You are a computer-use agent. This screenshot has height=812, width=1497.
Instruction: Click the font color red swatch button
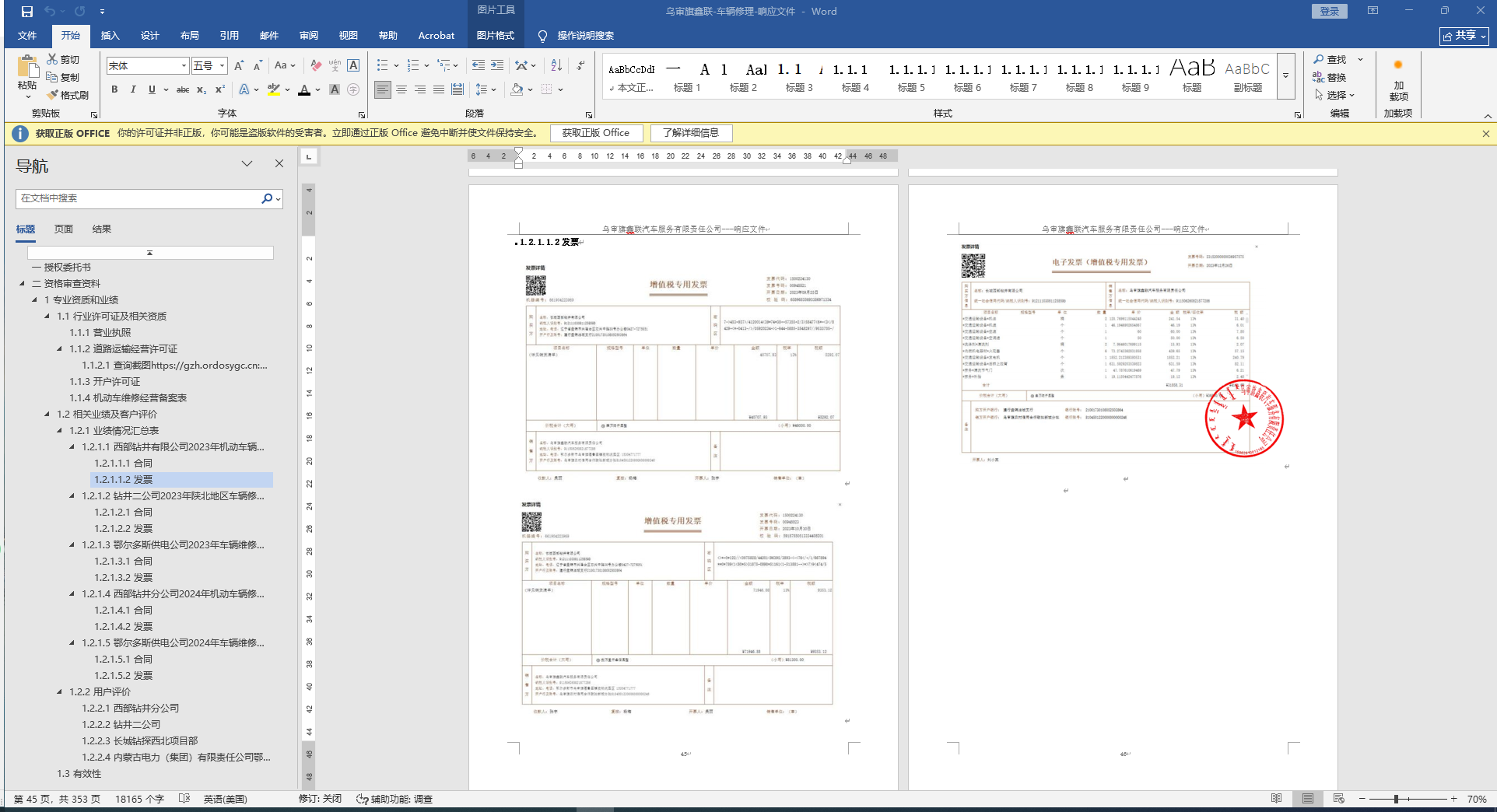click(x=304, y=90)
